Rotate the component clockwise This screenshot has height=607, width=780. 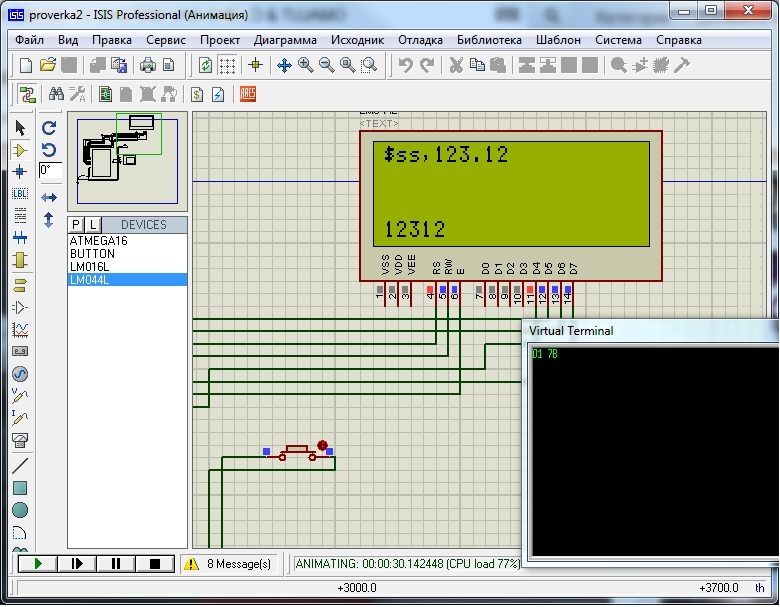pos(49,128)
